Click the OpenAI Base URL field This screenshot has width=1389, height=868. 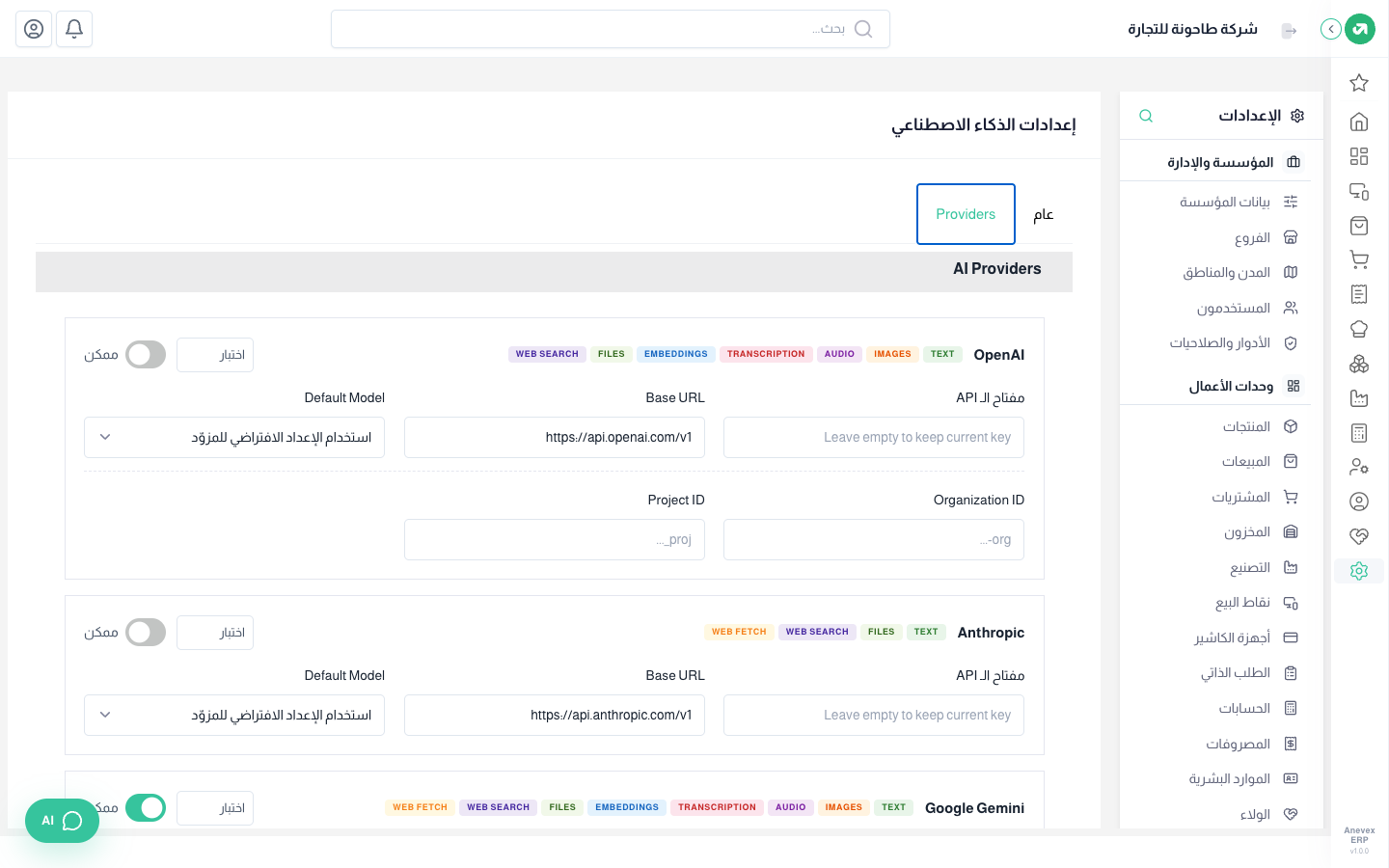click(x=555, y=437)
